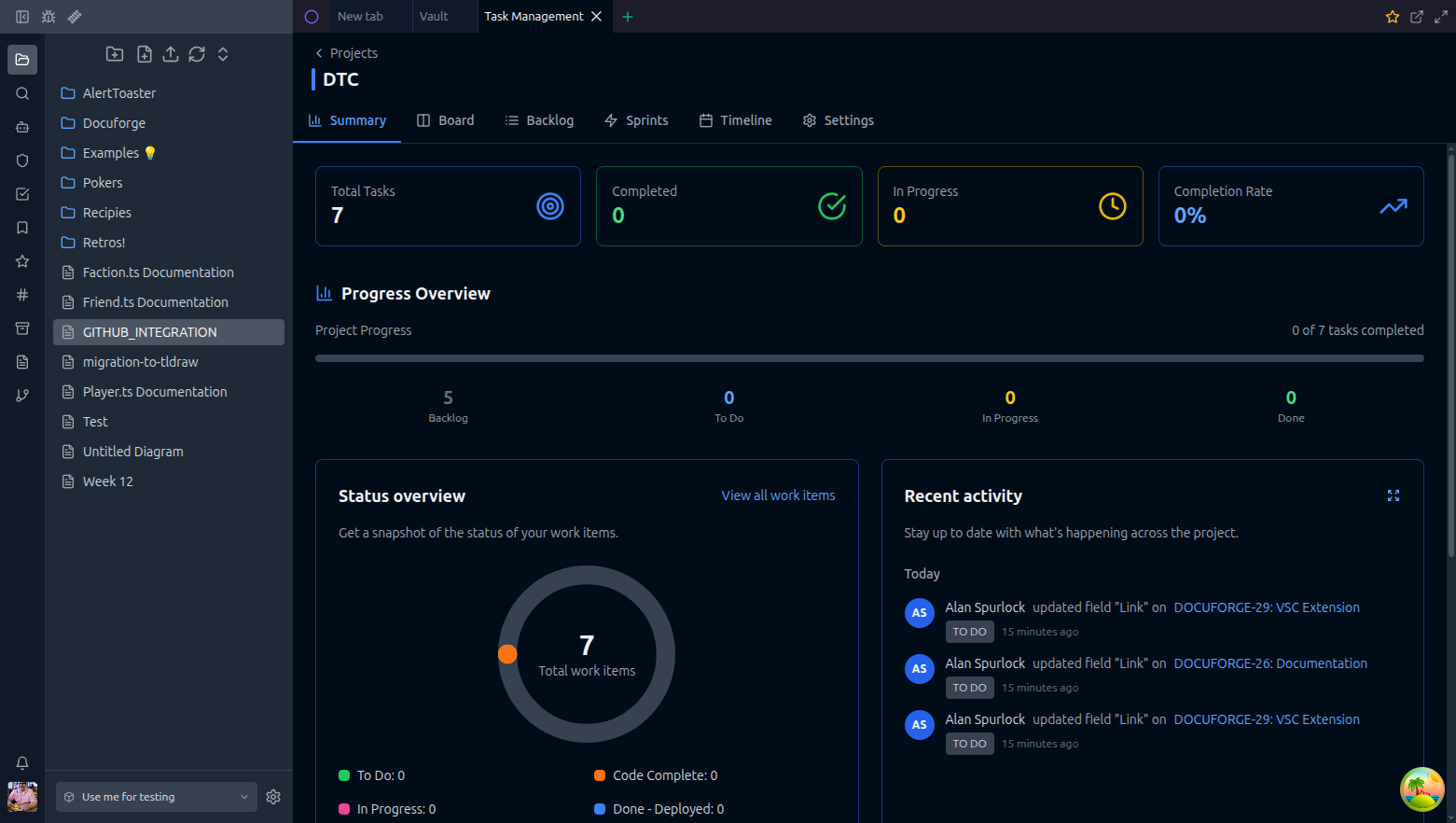Open Week 12 file
This screenshot has width=1456, height=823.
pos(169,481)
